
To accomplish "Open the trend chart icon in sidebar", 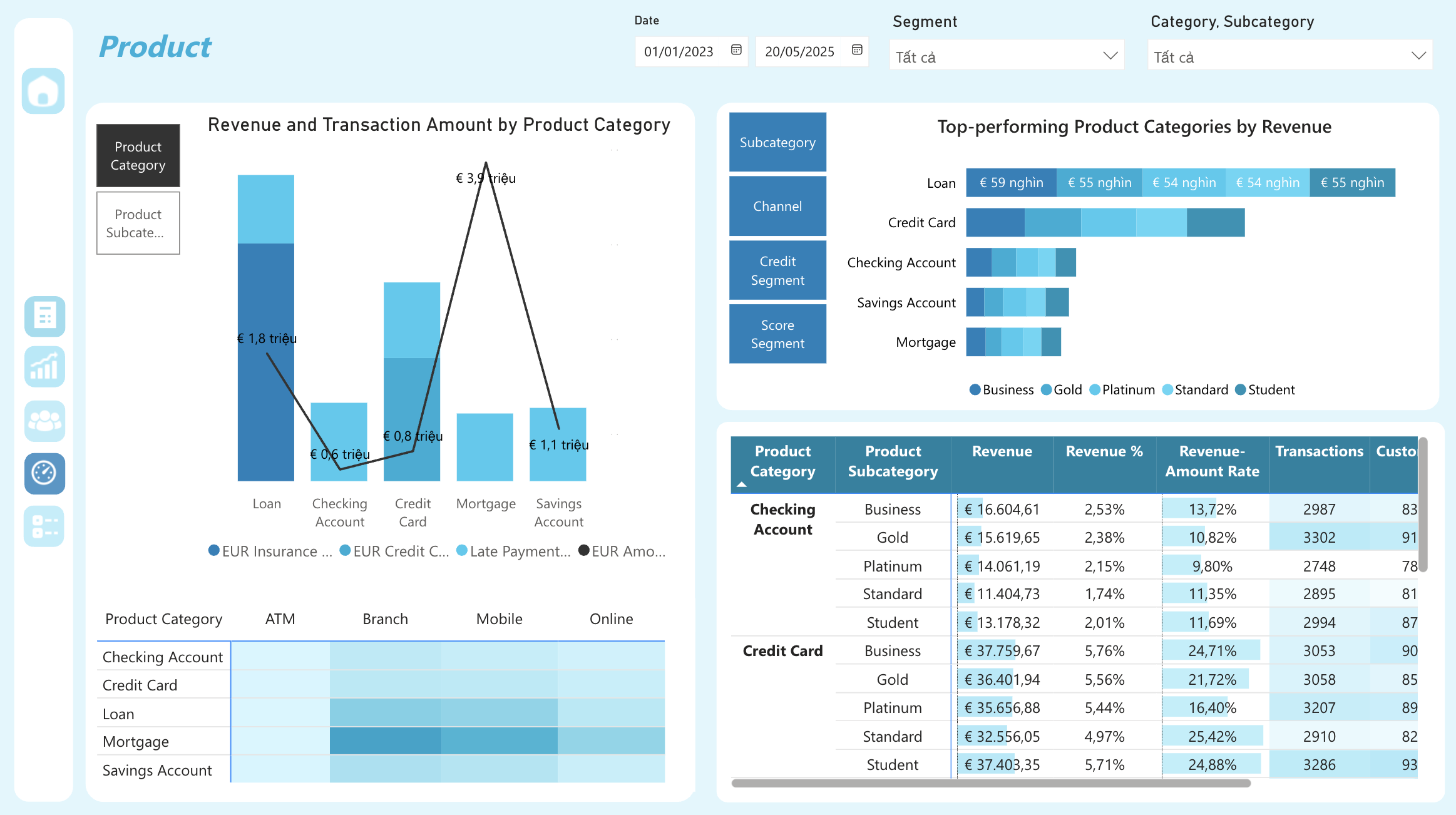I will pos(43,367).
